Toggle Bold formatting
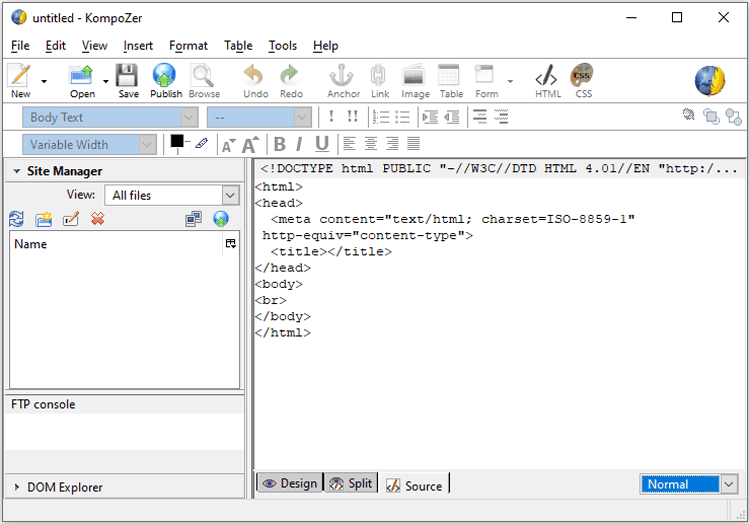This screenshot has width=750, height=524. click(280, 144)
